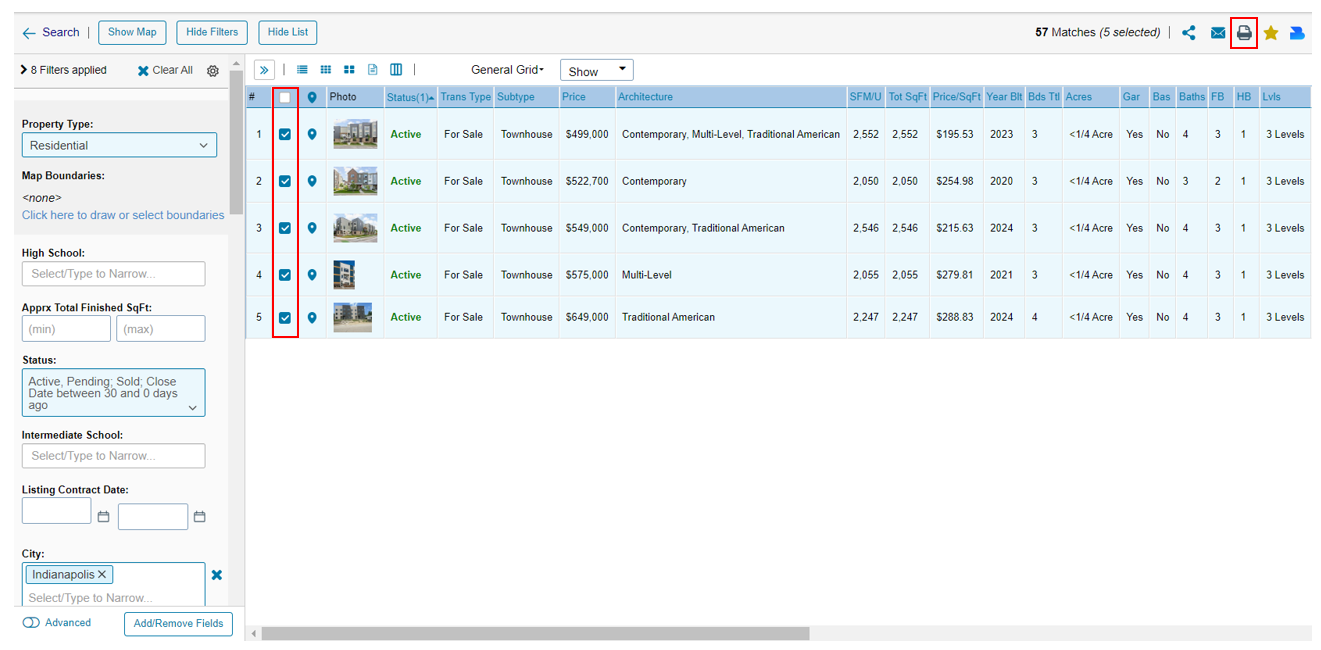This screenshot has height=650, width=1321.
Task: Click the back arrow beside Search
Action: 29,33
